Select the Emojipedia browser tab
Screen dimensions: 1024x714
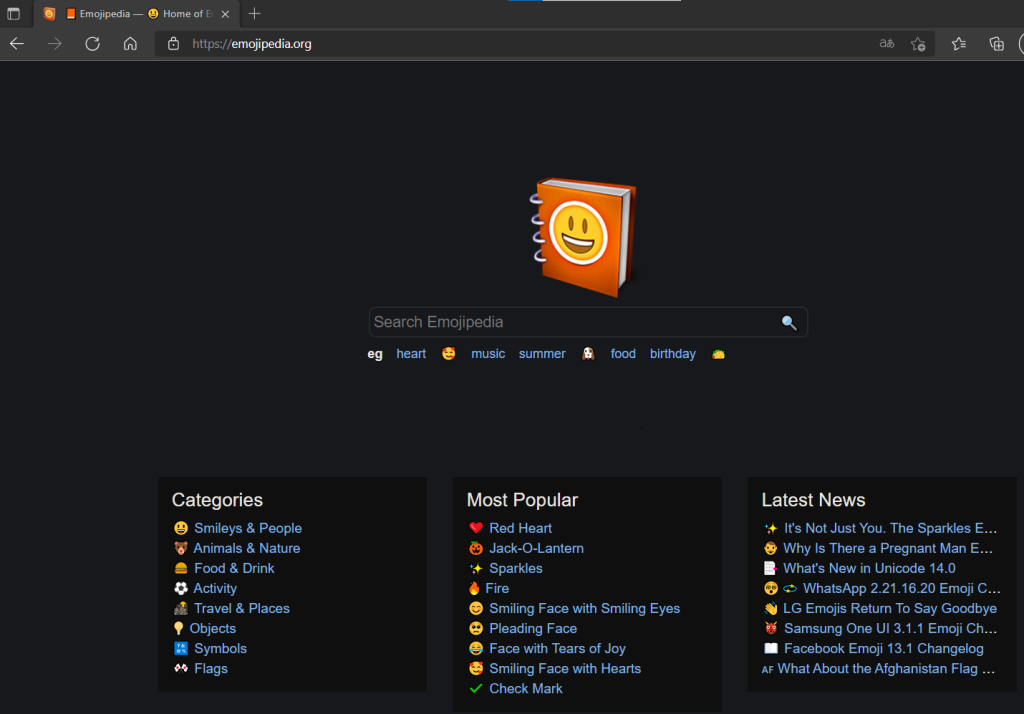pos(138,14)
